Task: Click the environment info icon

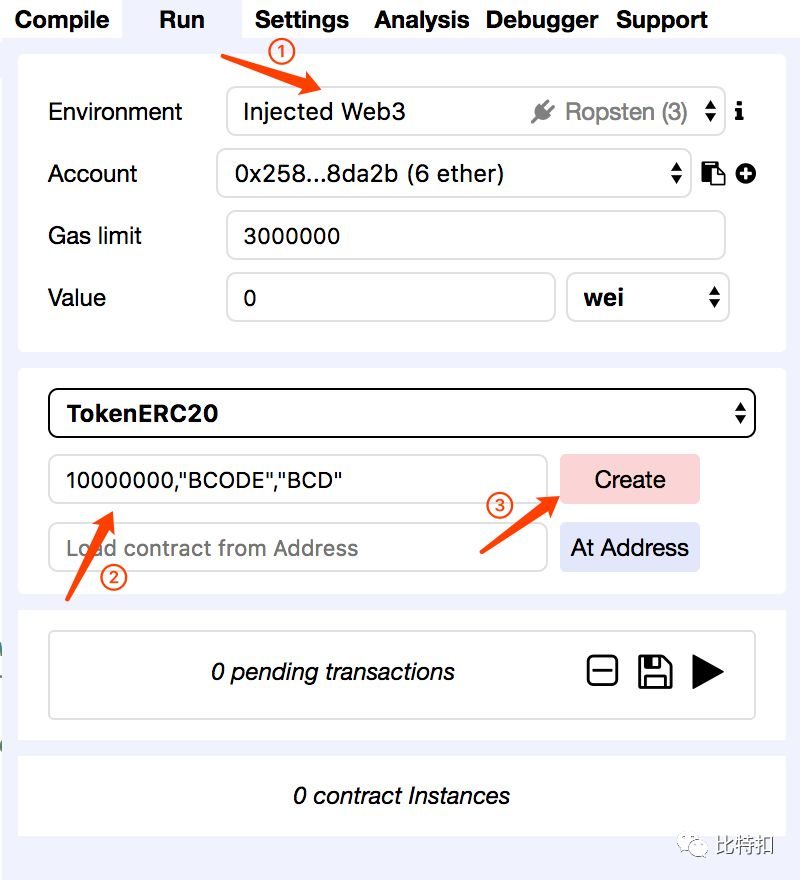Action: (x=739, y=111)
